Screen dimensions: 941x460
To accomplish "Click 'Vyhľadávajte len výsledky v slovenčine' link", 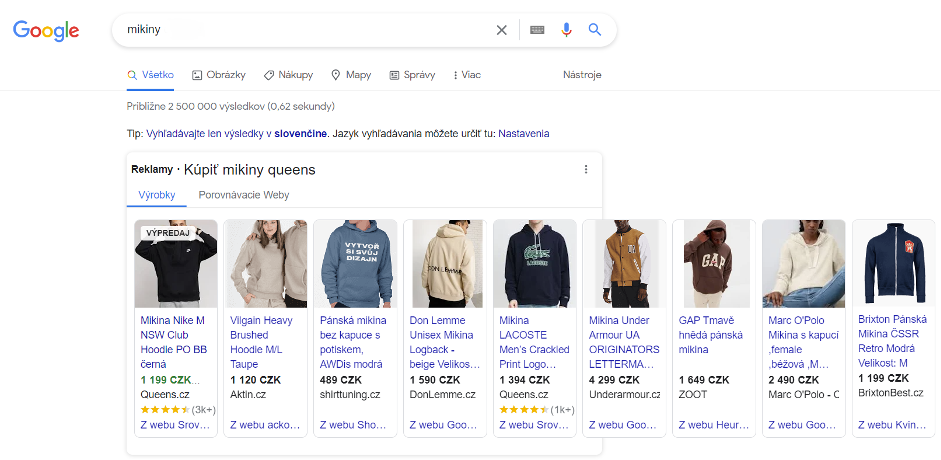I will pyautogui.click(x=237, y=134).
